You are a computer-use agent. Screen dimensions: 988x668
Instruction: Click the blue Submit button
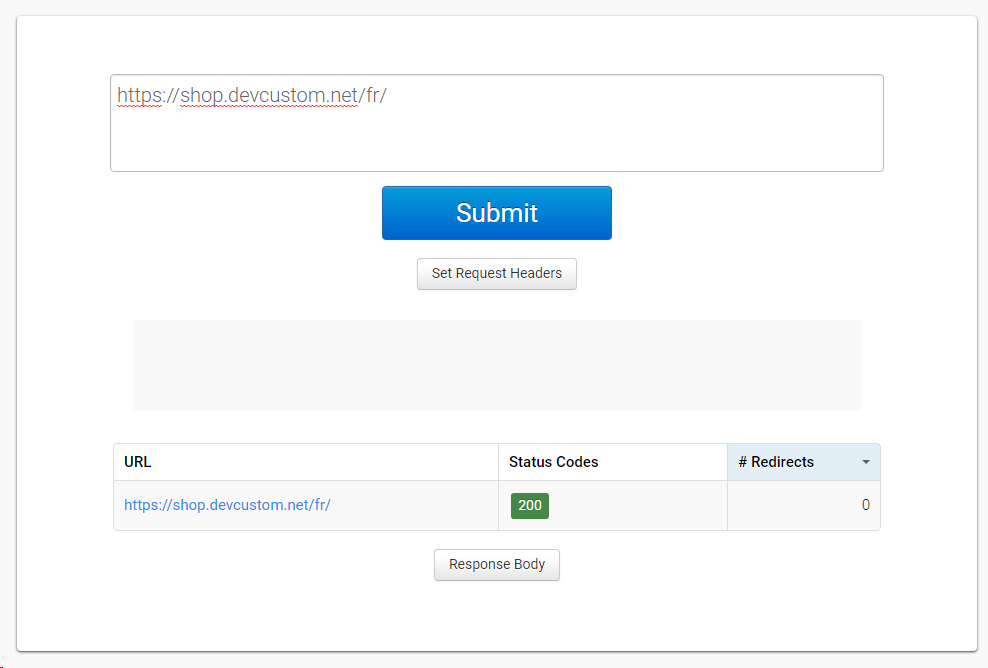coord(497,213)
